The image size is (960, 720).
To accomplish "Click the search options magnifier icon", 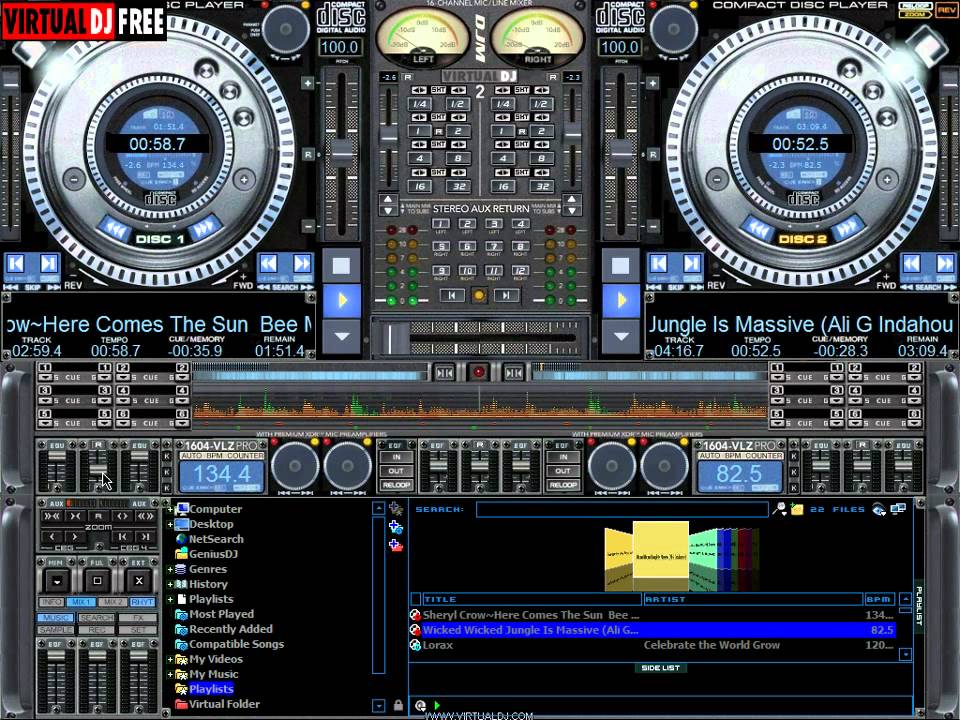I will click(779, 509).
